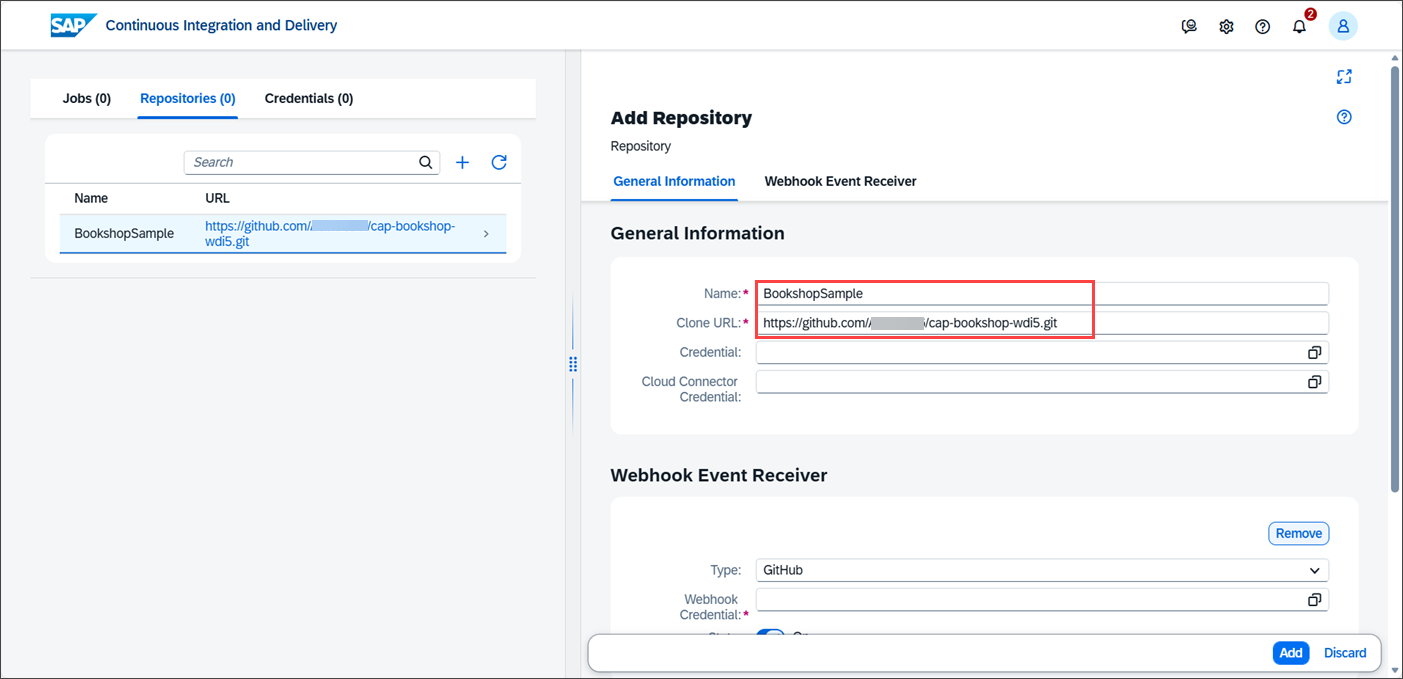Open the feedback chat icon in header

(1189, 27)
